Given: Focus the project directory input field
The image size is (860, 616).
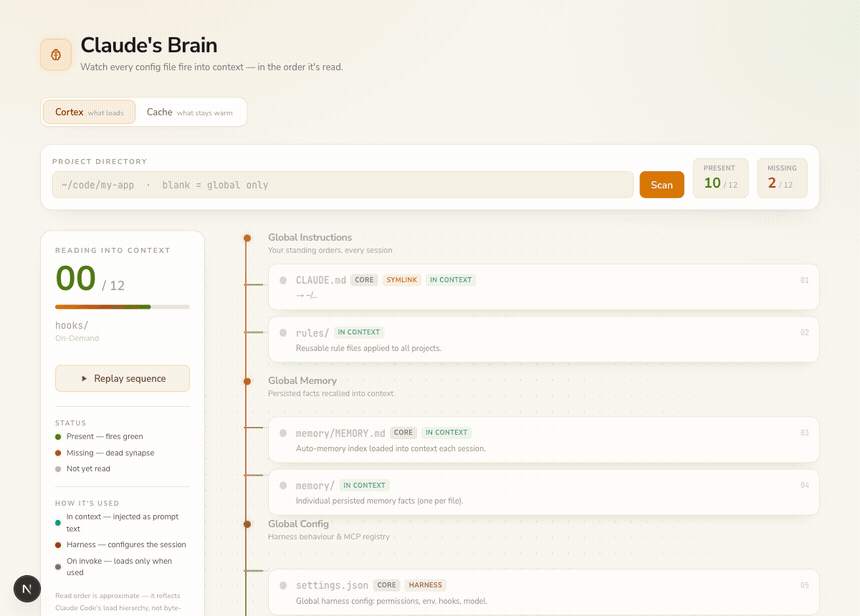Looking at the screenshot, I should [343, 185].
